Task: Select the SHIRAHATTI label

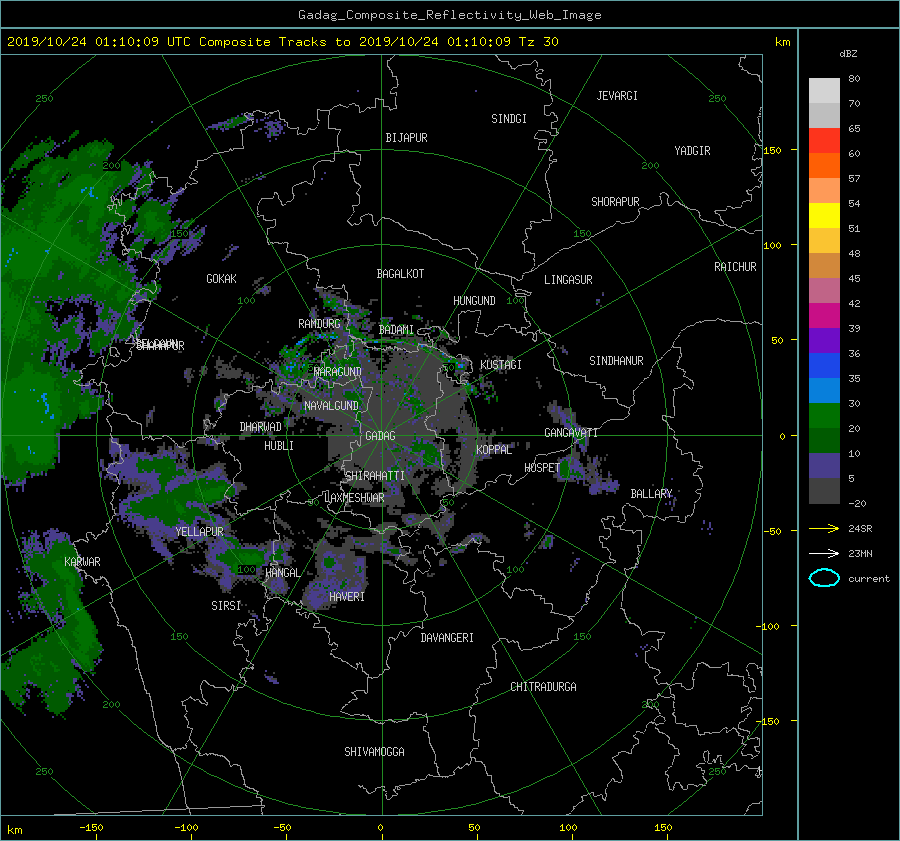Action: (375, 476)
